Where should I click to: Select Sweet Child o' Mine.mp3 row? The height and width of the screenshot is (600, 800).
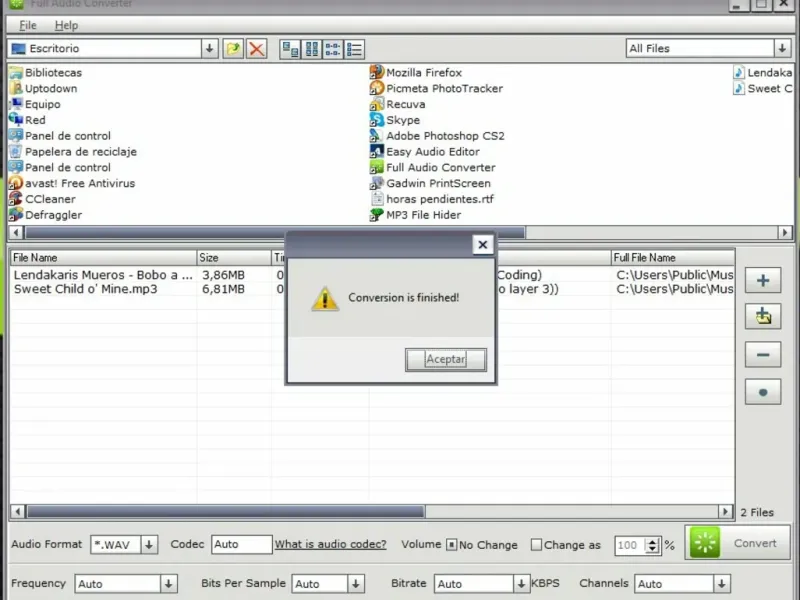click(x=86, y=289)
